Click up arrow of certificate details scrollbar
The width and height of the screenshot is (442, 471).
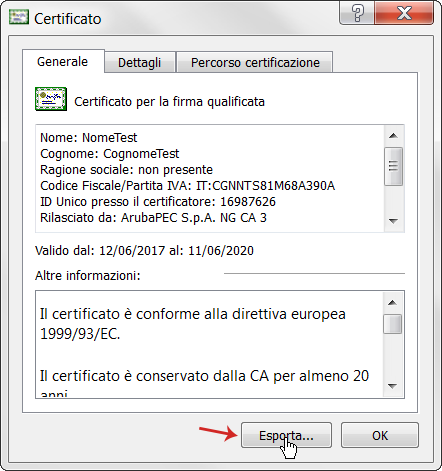[394, 136]
